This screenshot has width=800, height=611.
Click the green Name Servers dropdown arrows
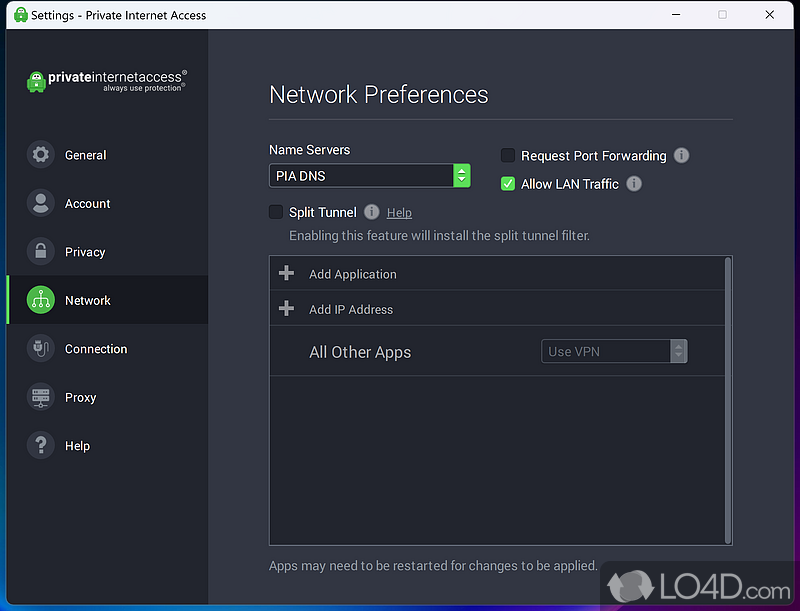point(462,176)
